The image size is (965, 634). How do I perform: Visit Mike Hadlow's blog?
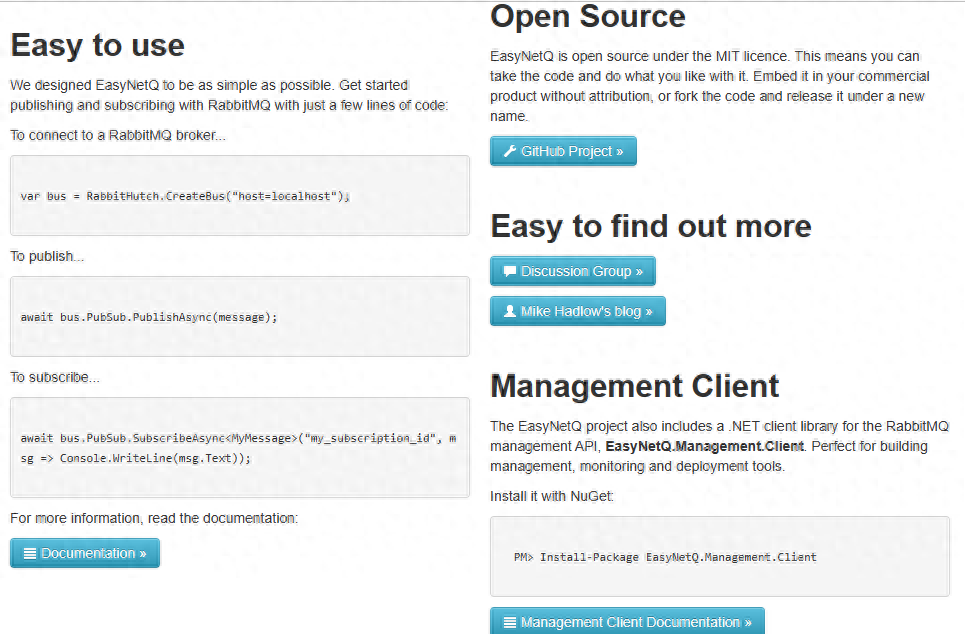point(578,311)
